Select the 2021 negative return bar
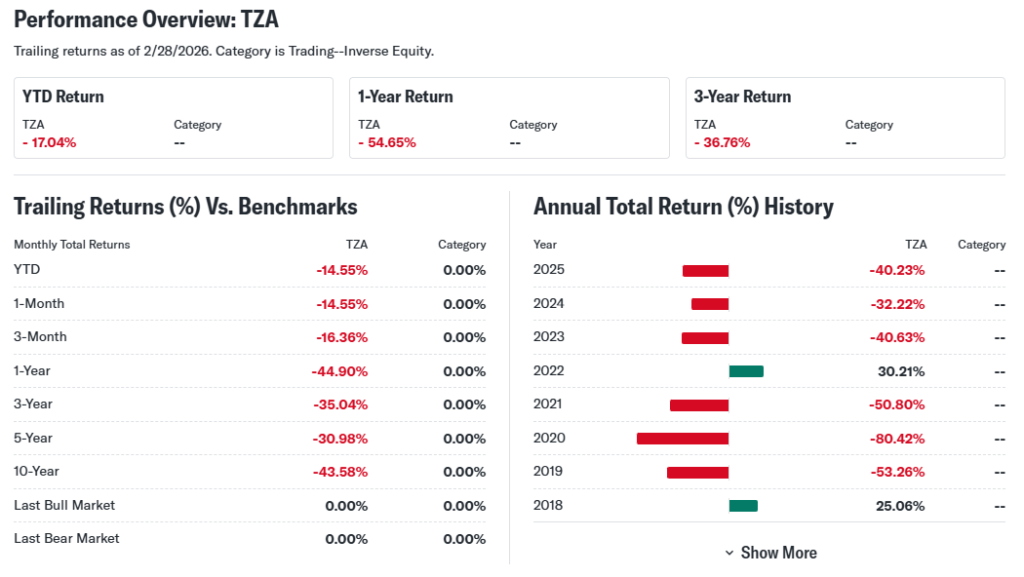The width and height of the screenshot is (1024, 577). click(x=699, y=405)
